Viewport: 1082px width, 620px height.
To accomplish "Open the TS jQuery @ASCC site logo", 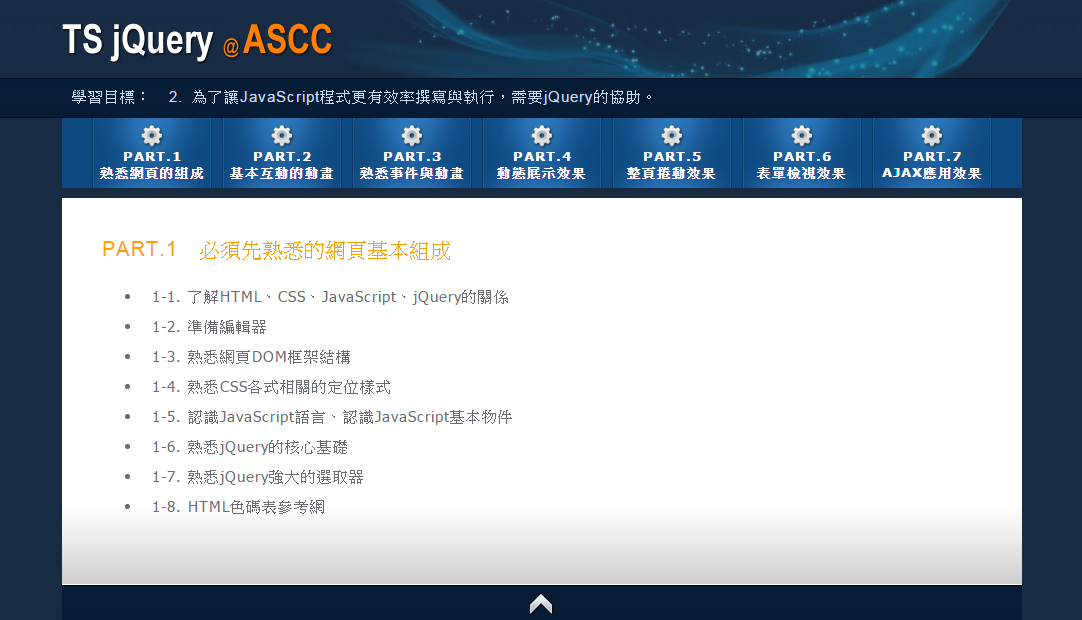I will tap(197, 41).
